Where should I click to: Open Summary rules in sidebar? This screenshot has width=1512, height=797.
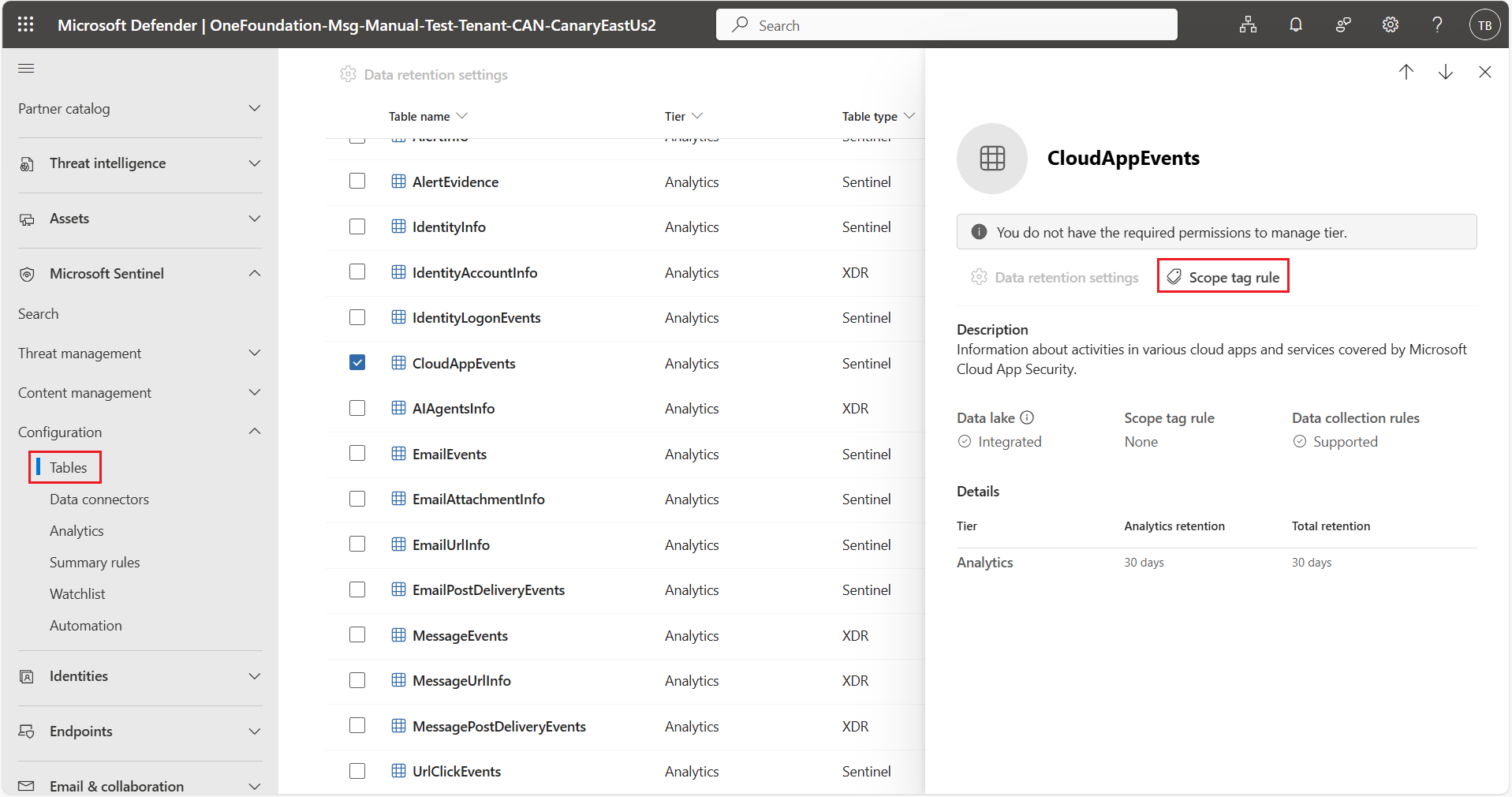point(95,562)
